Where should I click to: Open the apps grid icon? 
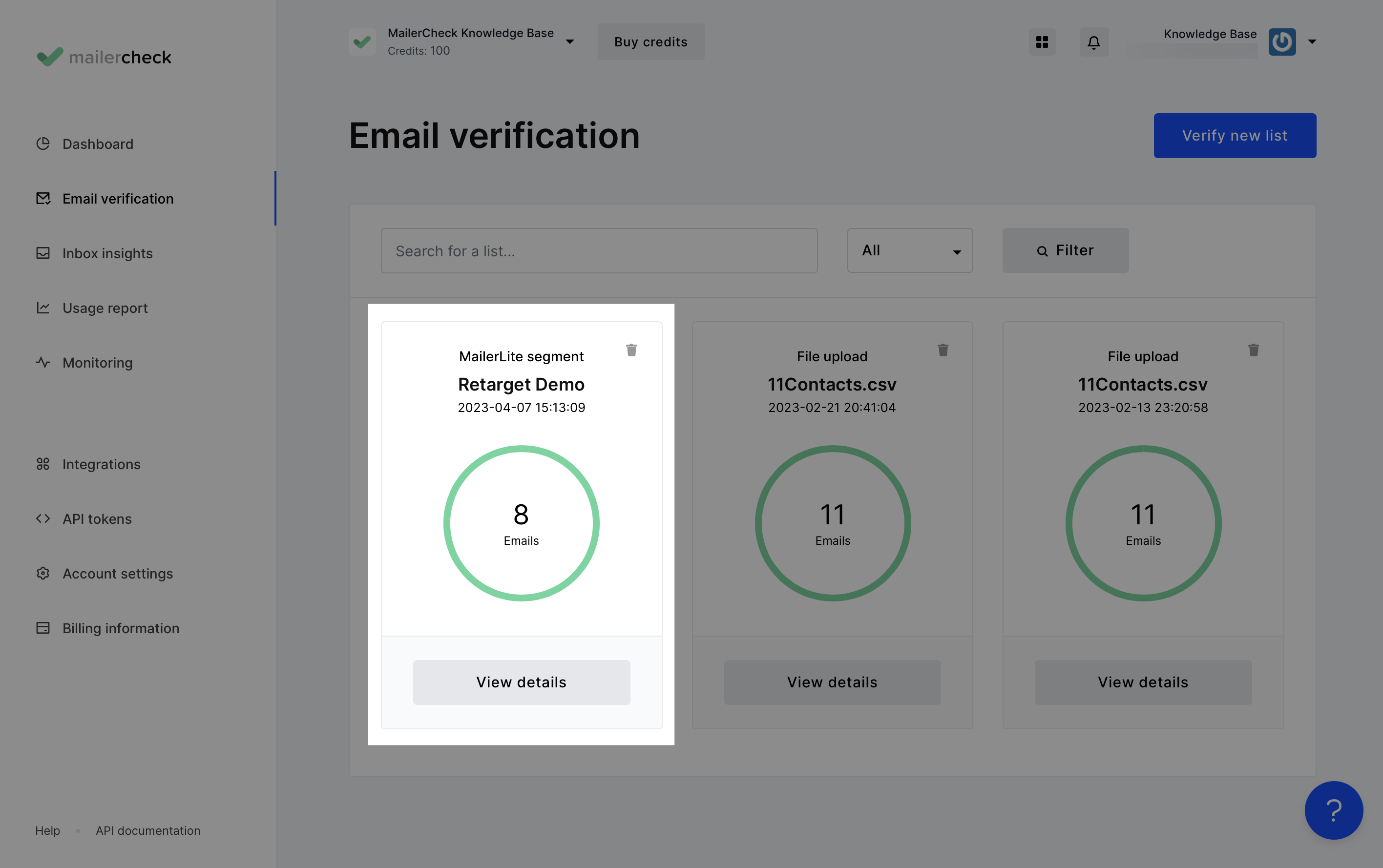pos(1042,42)
